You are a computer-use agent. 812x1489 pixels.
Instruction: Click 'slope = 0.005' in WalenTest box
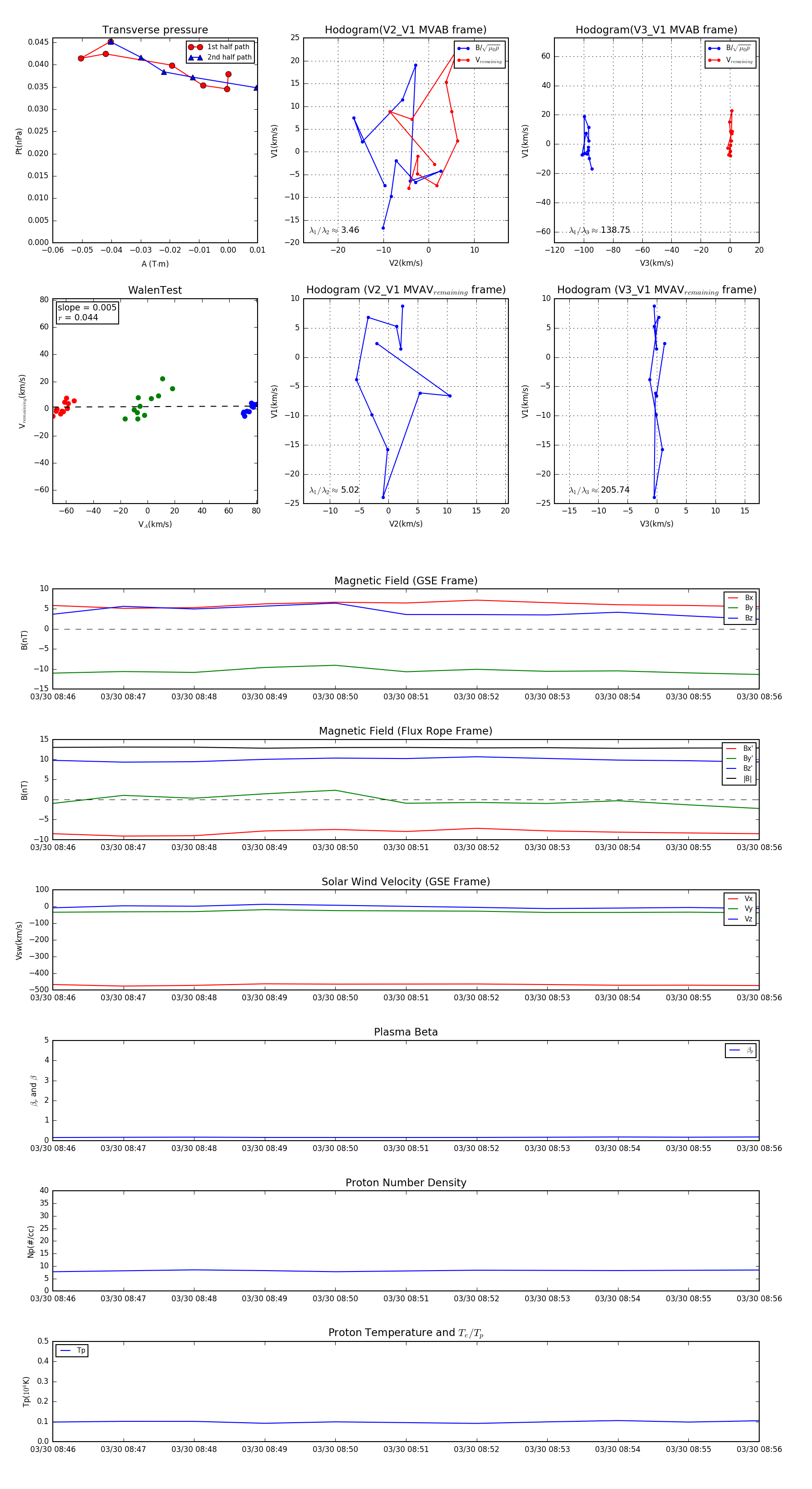click(87, 308)
